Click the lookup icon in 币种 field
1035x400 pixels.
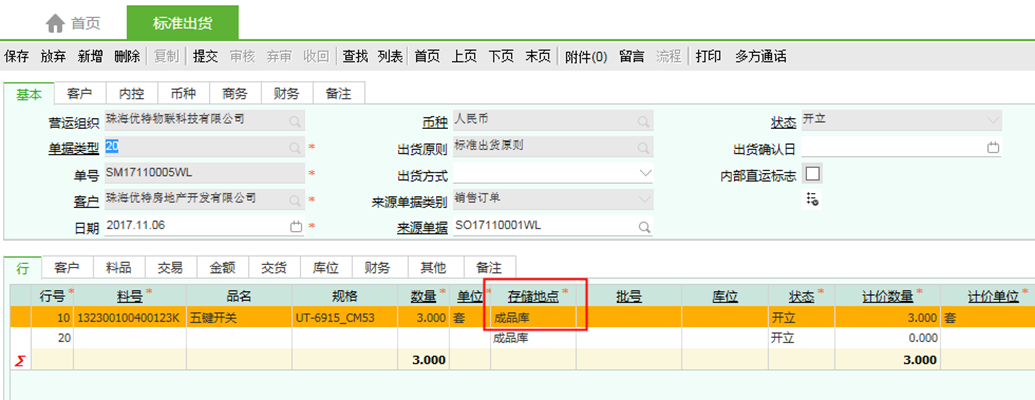[x=642, y=121]
